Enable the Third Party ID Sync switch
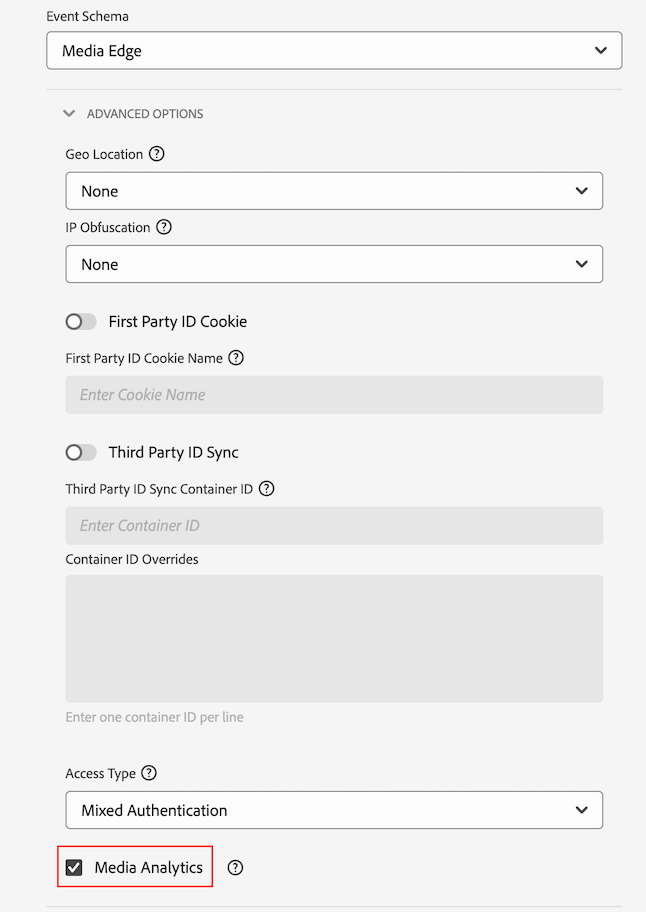646x912 pixels. [81, 453]
